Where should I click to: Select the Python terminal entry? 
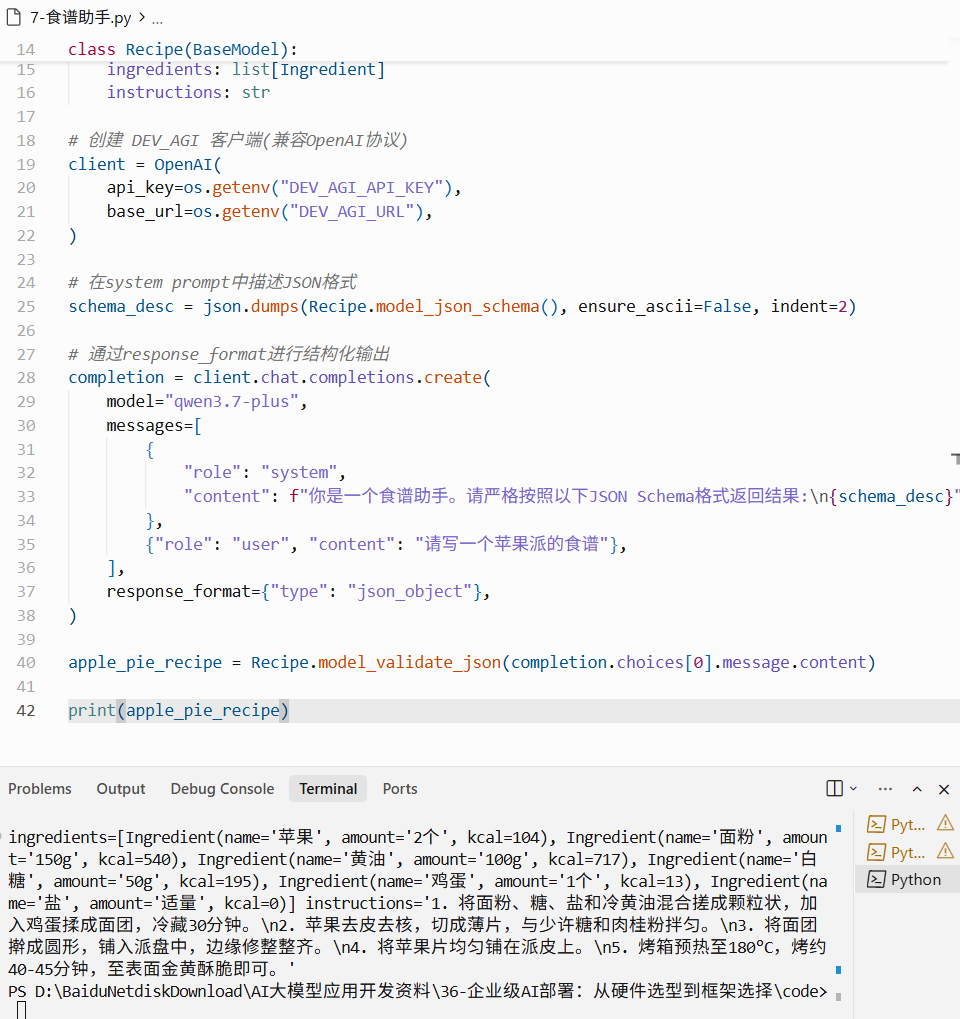point(908,879)
